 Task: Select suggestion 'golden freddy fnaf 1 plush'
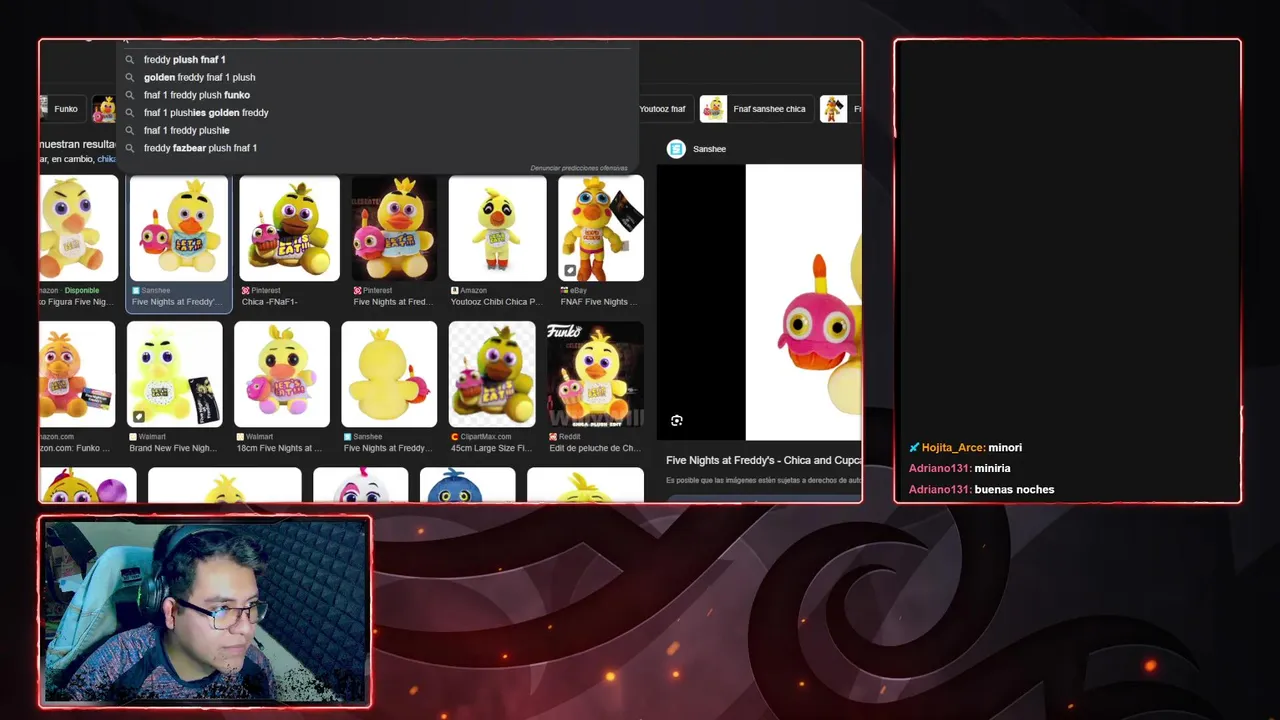tap(199, 77)
